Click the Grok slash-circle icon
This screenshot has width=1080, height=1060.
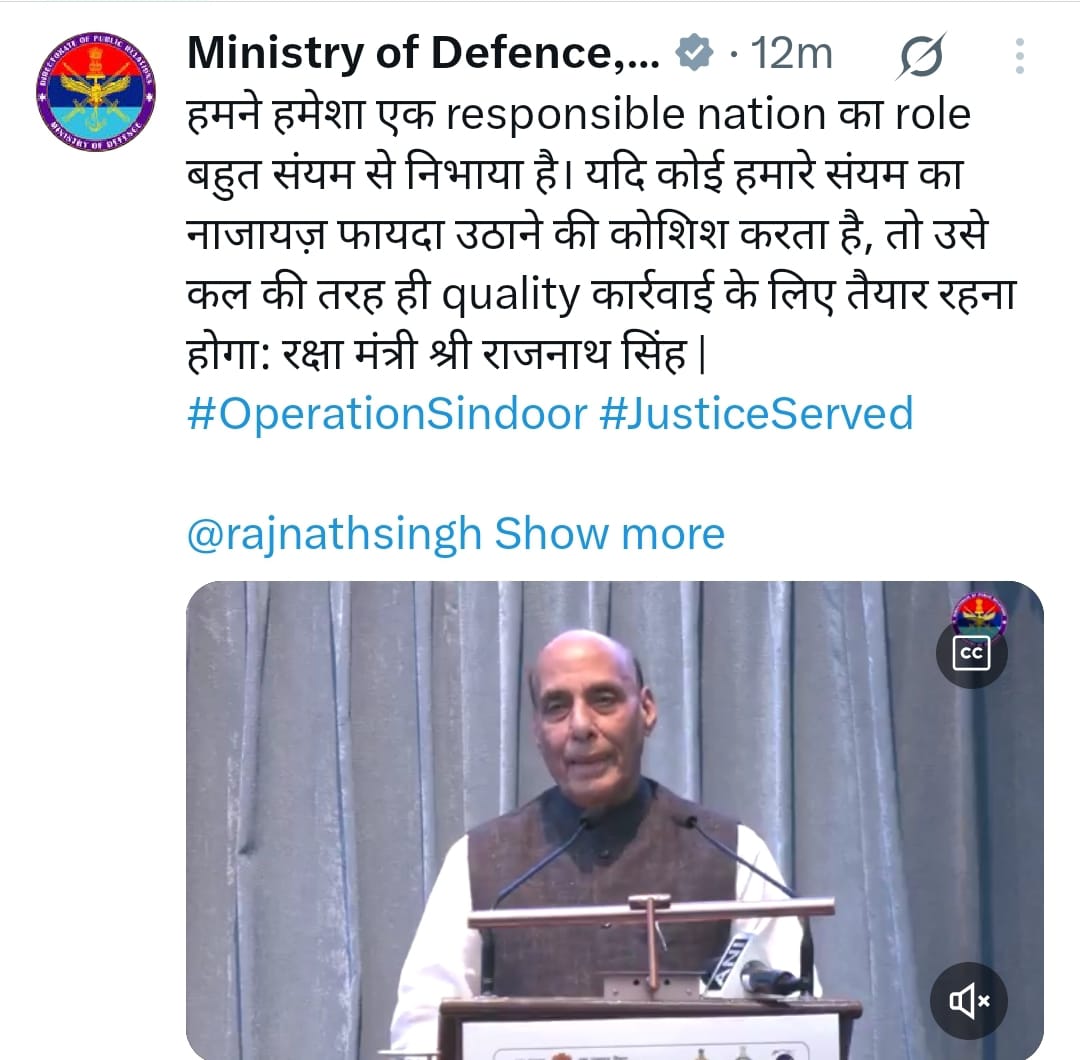921,56
